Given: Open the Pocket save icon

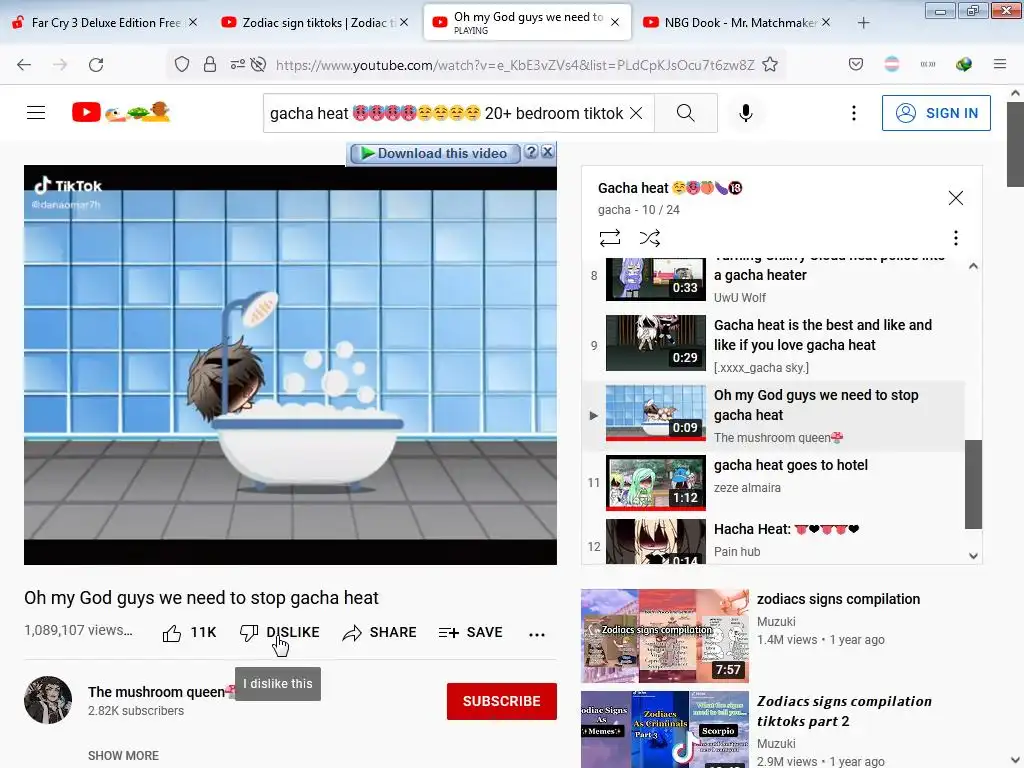Looking at the screenshot, I should click(856, 64).
